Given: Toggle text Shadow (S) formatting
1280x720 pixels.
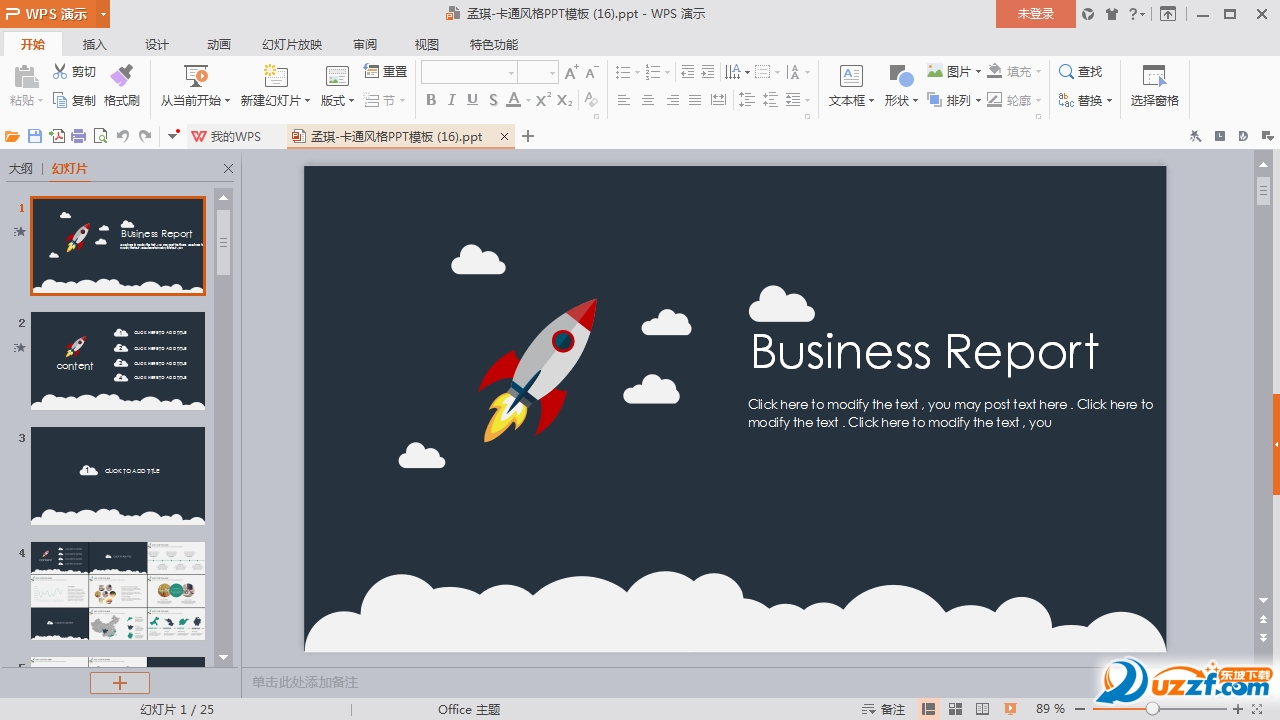Looking at the screenshot, I should pyautogui.click(x=493, y=100).
